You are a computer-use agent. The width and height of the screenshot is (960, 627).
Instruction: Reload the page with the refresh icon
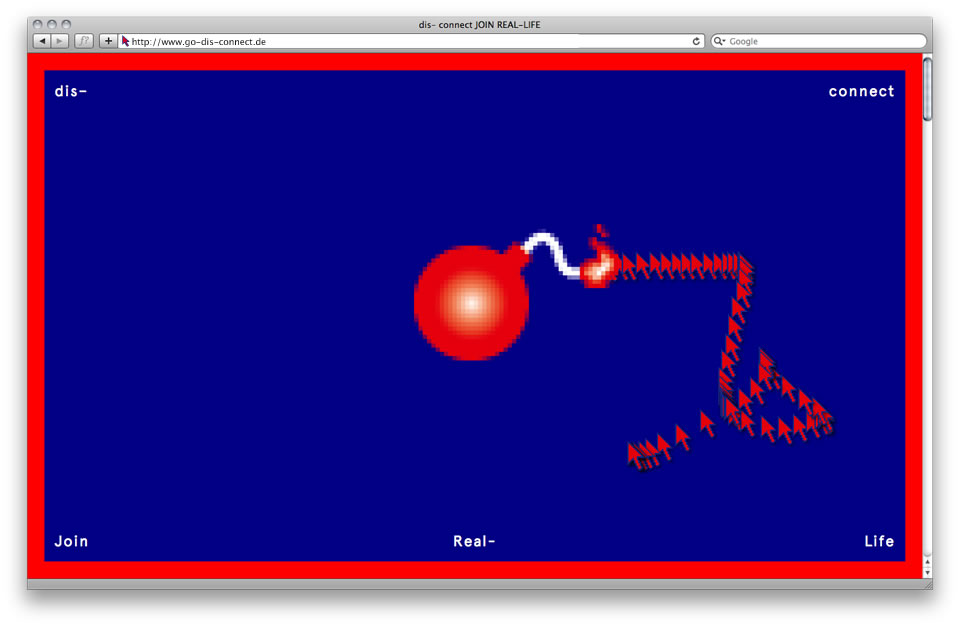pyautogui.click(x=696, y=41)
